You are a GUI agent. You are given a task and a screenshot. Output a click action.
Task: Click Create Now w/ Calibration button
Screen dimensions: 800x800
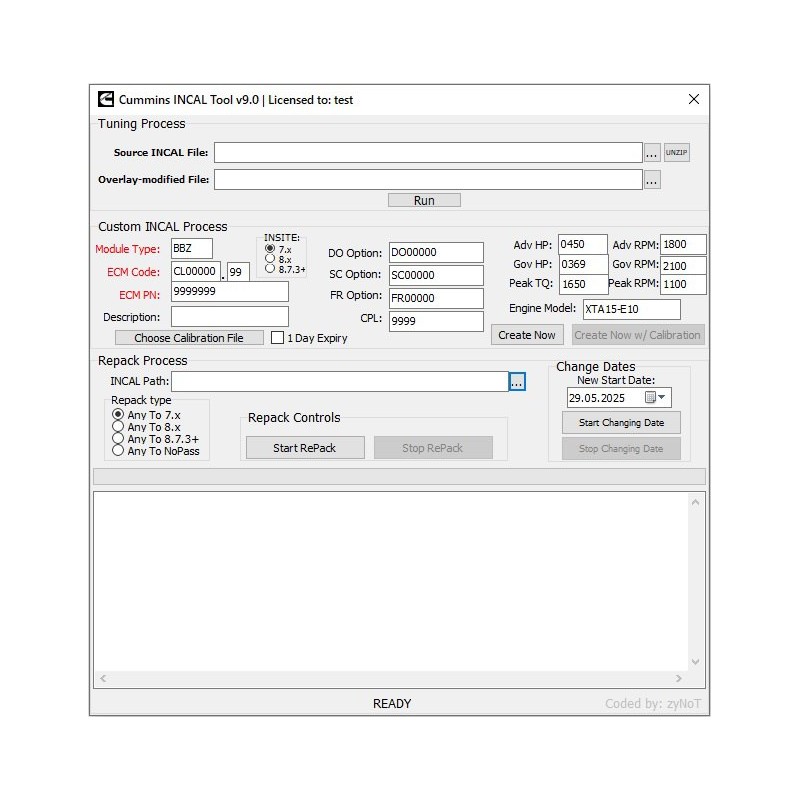638,335
